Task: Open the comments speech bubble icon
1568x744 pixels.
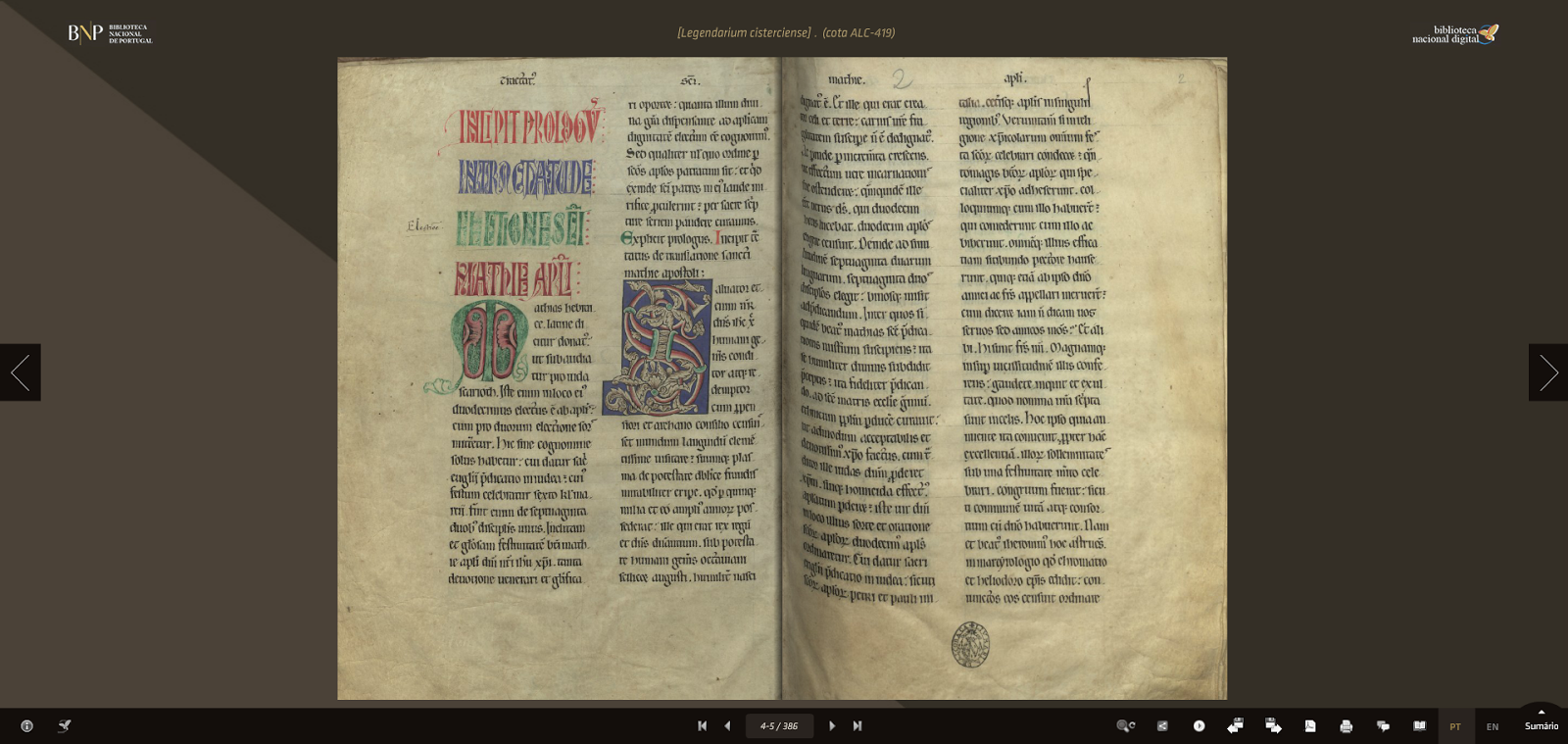Action: (x=1383, y=726)
